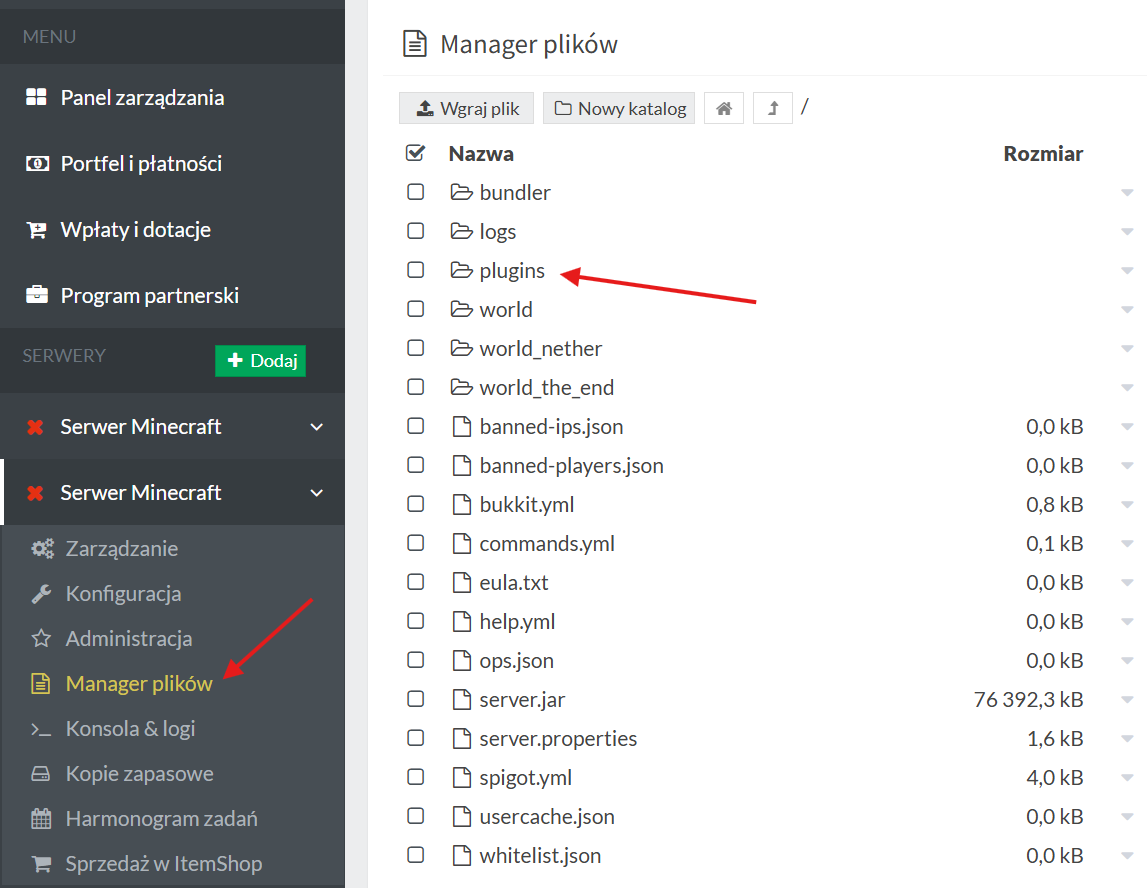Click the Portfel i płatności money icon
1147x888 pixels.
(36, 163)
